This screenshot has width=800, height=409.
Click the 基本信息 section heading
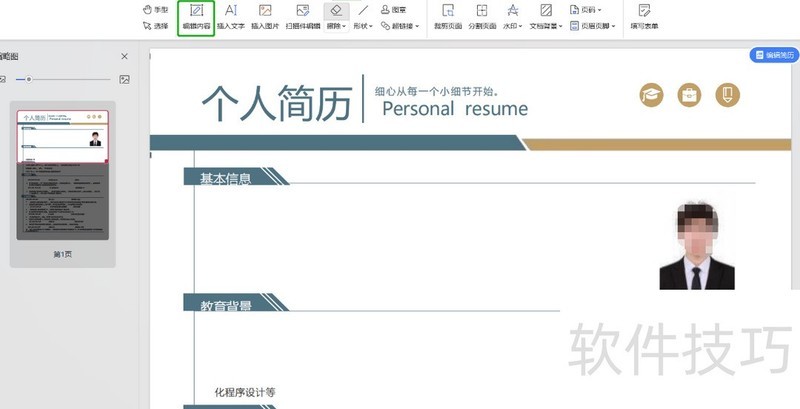click(x=225, y=178)
